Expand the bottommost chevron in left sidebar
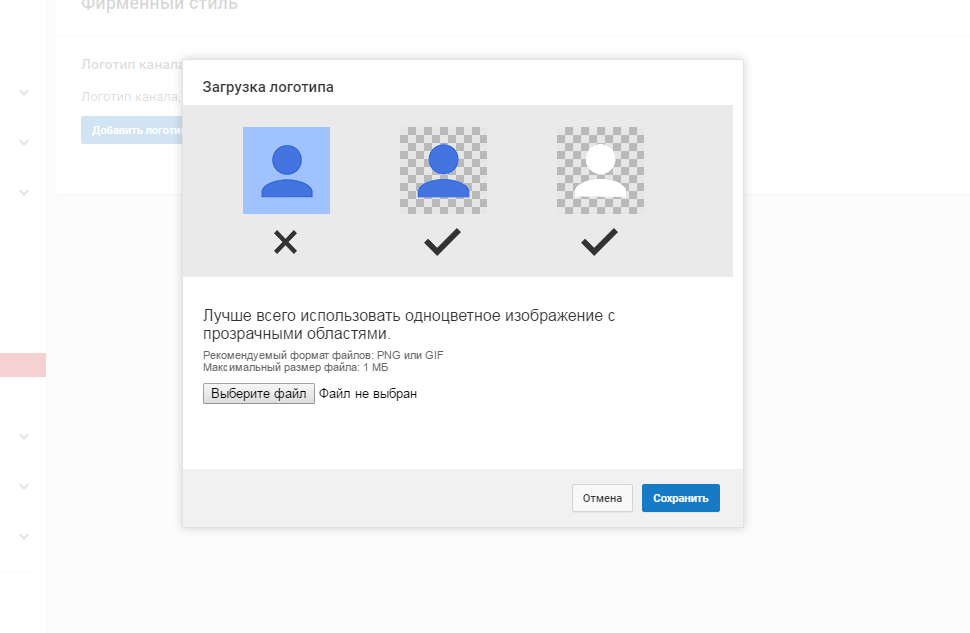The width and height of the screenshot is (970, 633). click(24, 536)
